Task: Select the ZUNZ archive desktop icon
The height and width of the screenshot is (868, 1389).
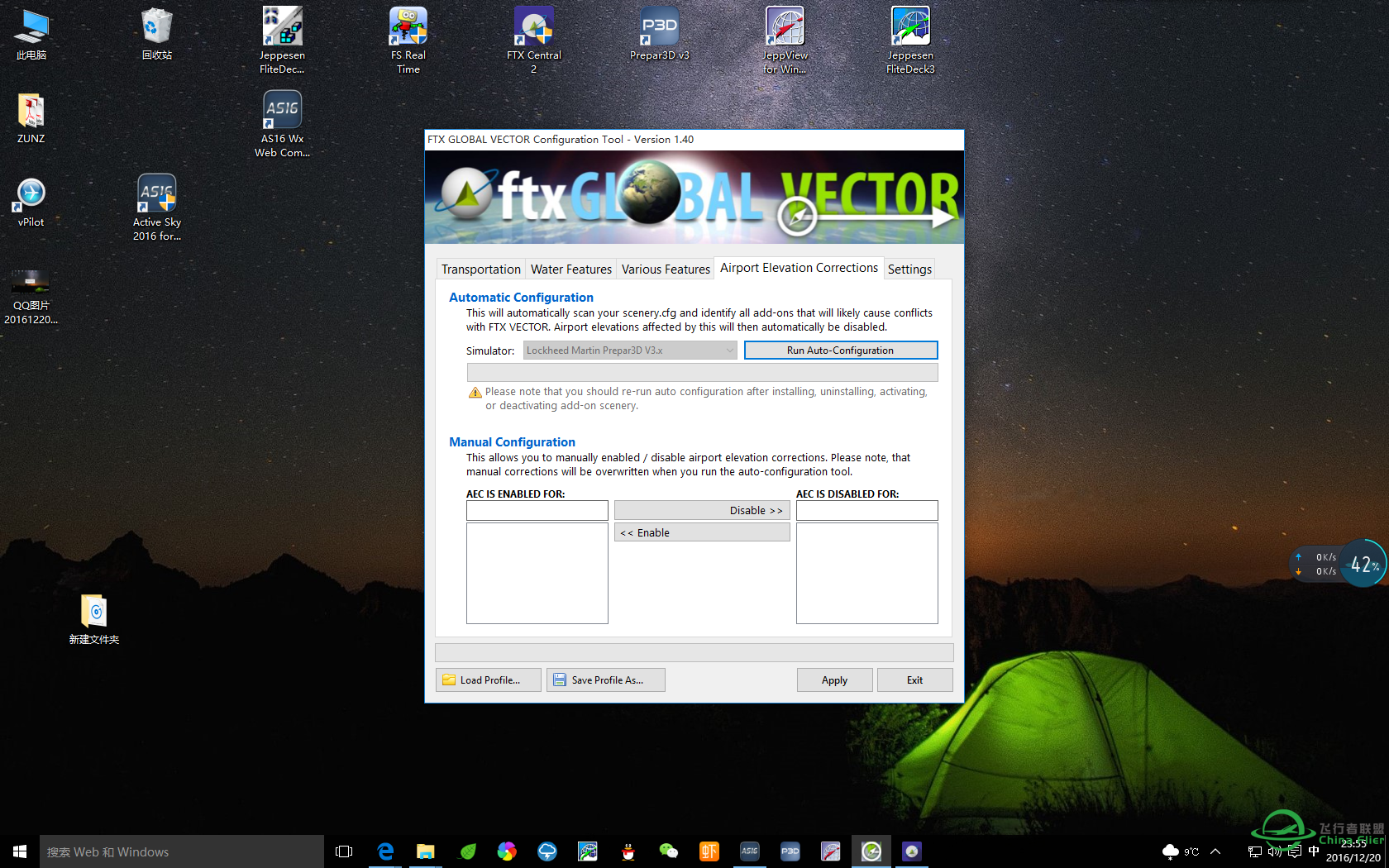Action: click(x=31, y=118)
